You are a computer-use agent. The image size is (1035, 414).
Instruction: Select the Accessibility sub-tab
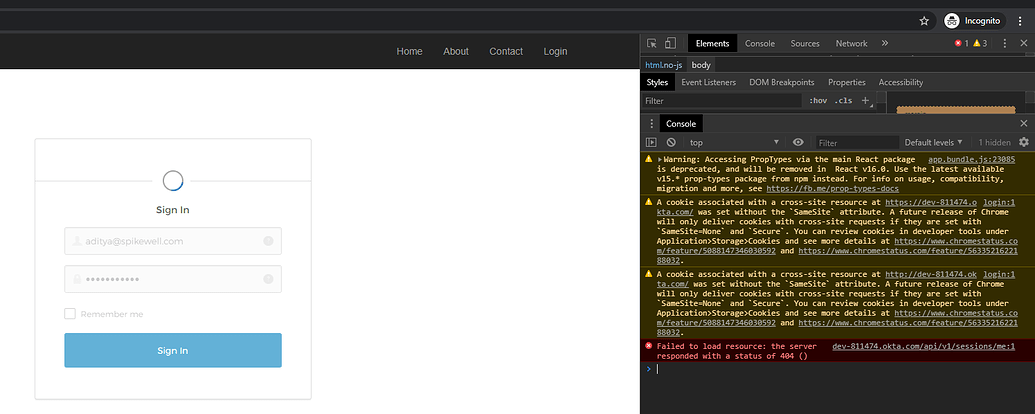(900, 83)
